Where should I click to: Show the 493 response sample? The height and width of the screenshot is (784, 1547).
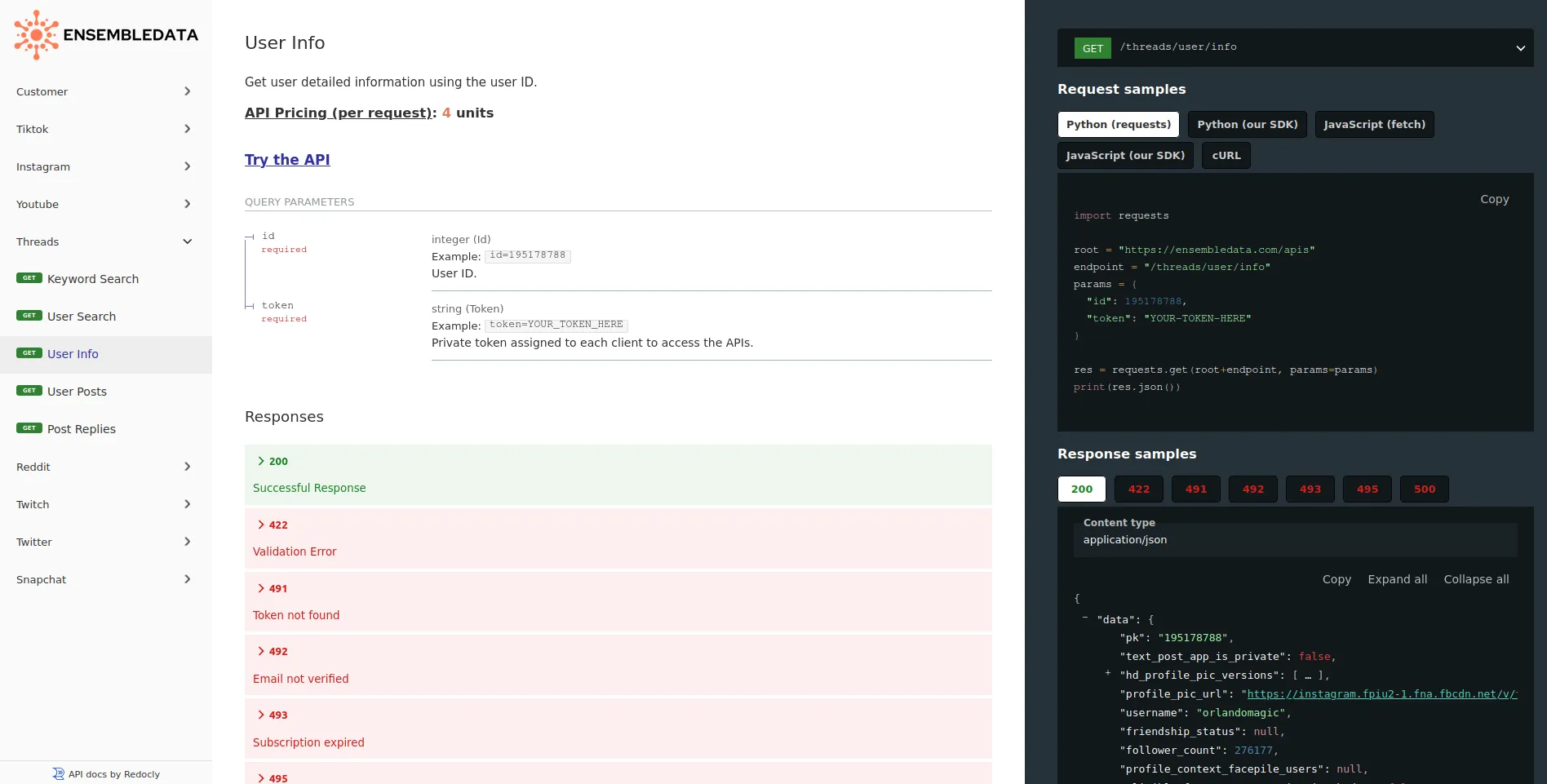click(1310, 489)
